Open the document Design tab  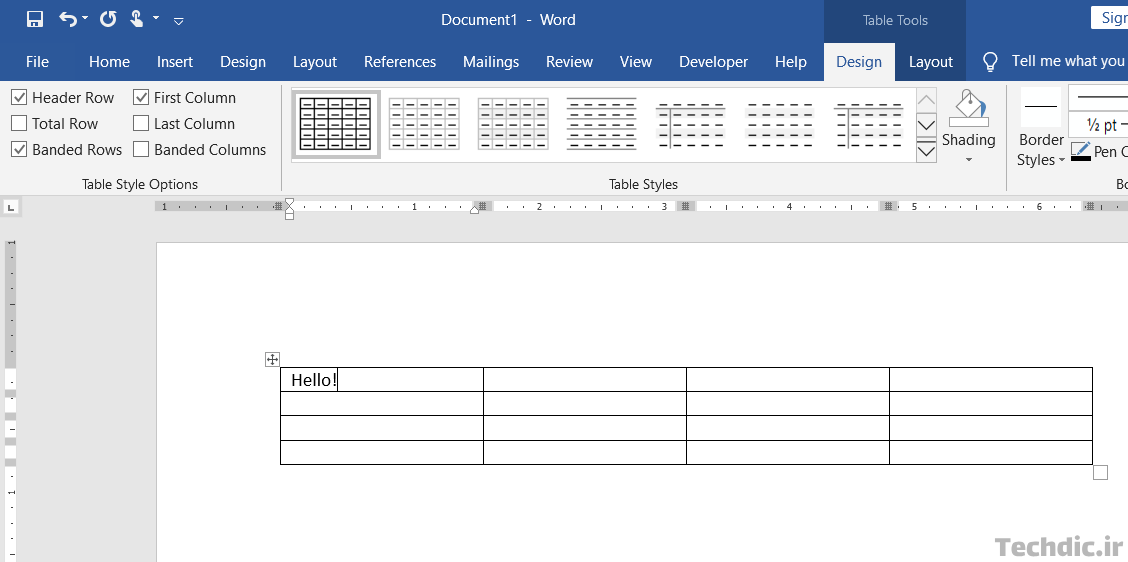(x=243, y=62)
